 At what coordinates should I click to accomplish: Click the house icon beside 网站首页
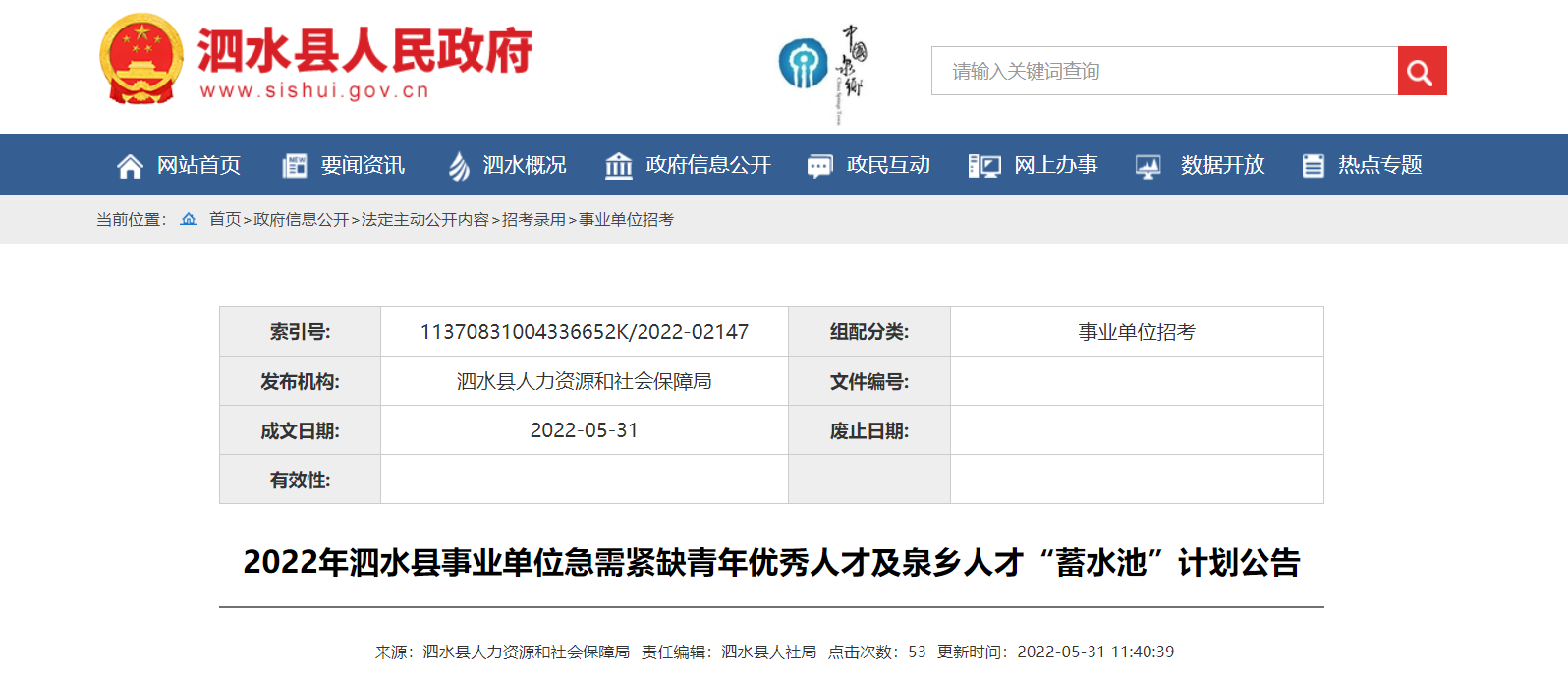point(130,166)
